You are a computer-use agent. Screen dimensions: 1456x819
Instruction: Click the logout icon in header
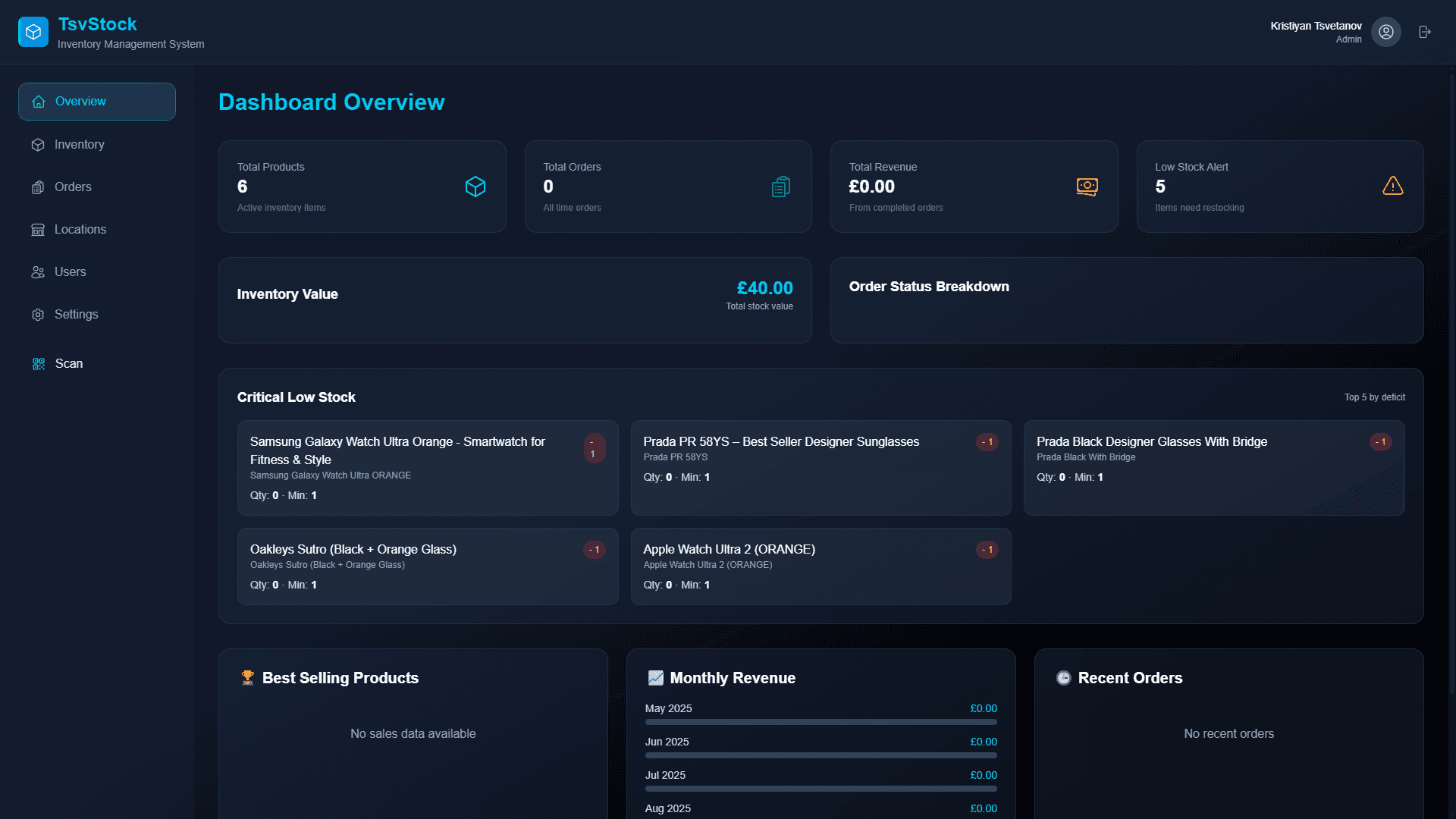[x=1425, y=32]
